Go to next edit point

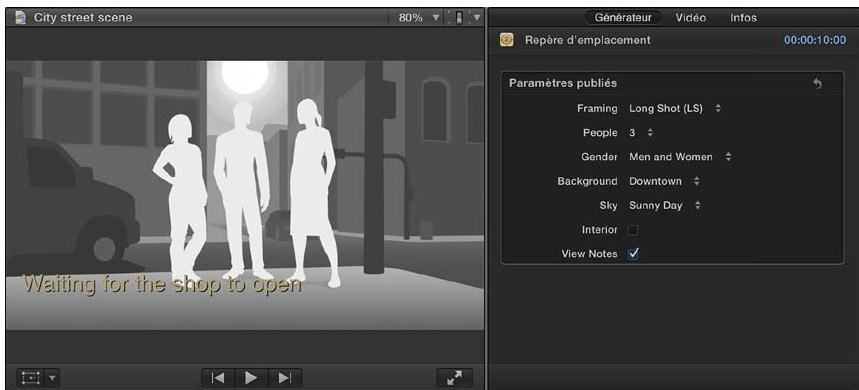[x=285, y=378]
